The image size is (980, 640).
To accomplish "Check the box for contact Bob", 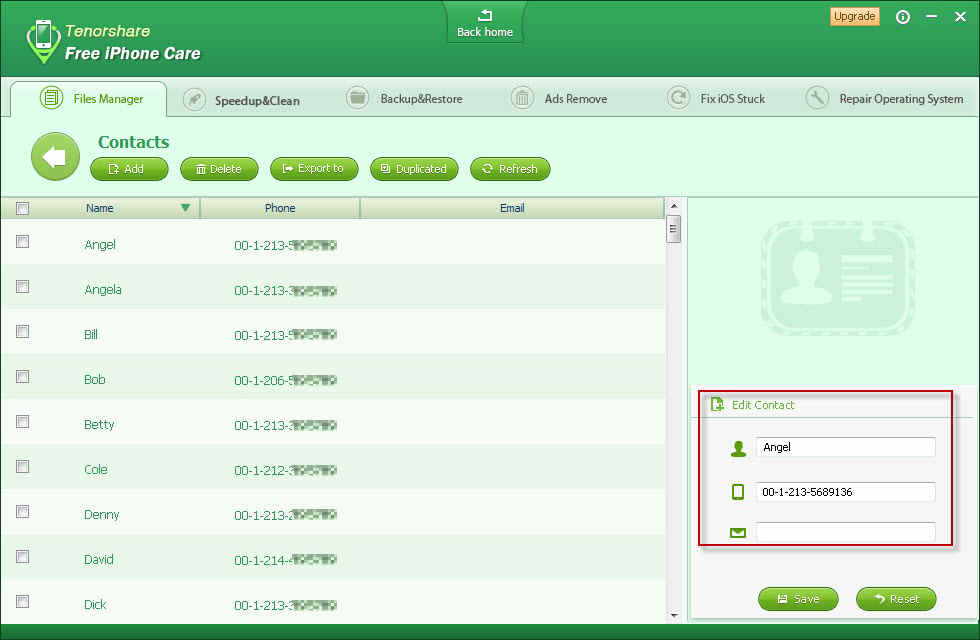I will click(x=22, y=377).
